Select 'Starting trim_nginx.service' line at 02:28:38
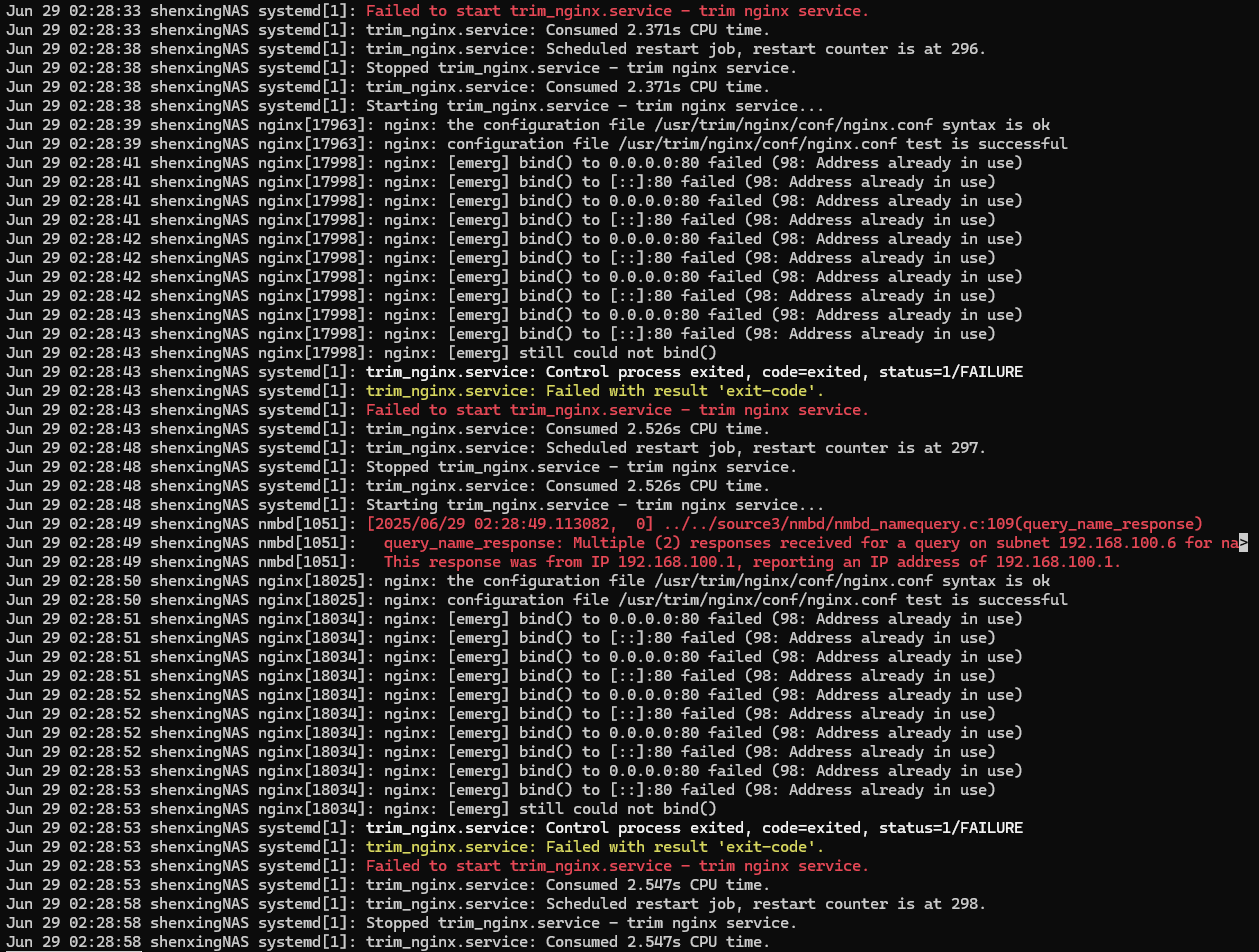Image resolution: width=1259 pixels, height=952 pixels. [415, 106]
